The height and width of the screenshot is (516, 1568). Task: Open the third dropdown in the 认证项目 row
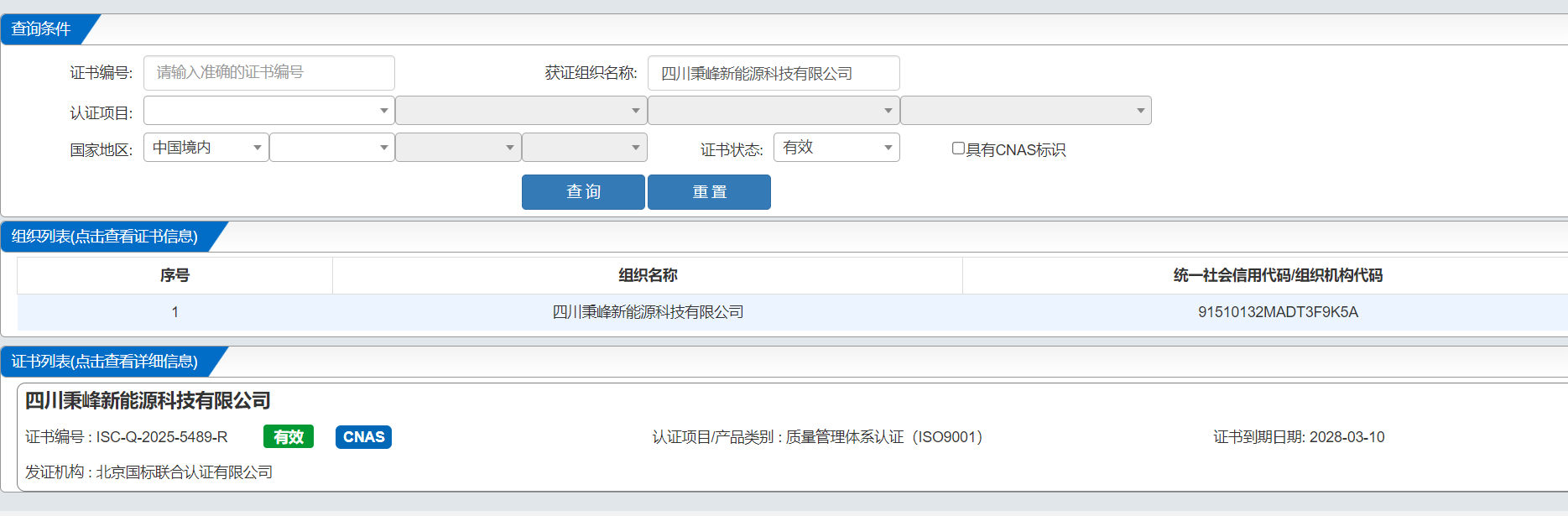tap(774, 111)
